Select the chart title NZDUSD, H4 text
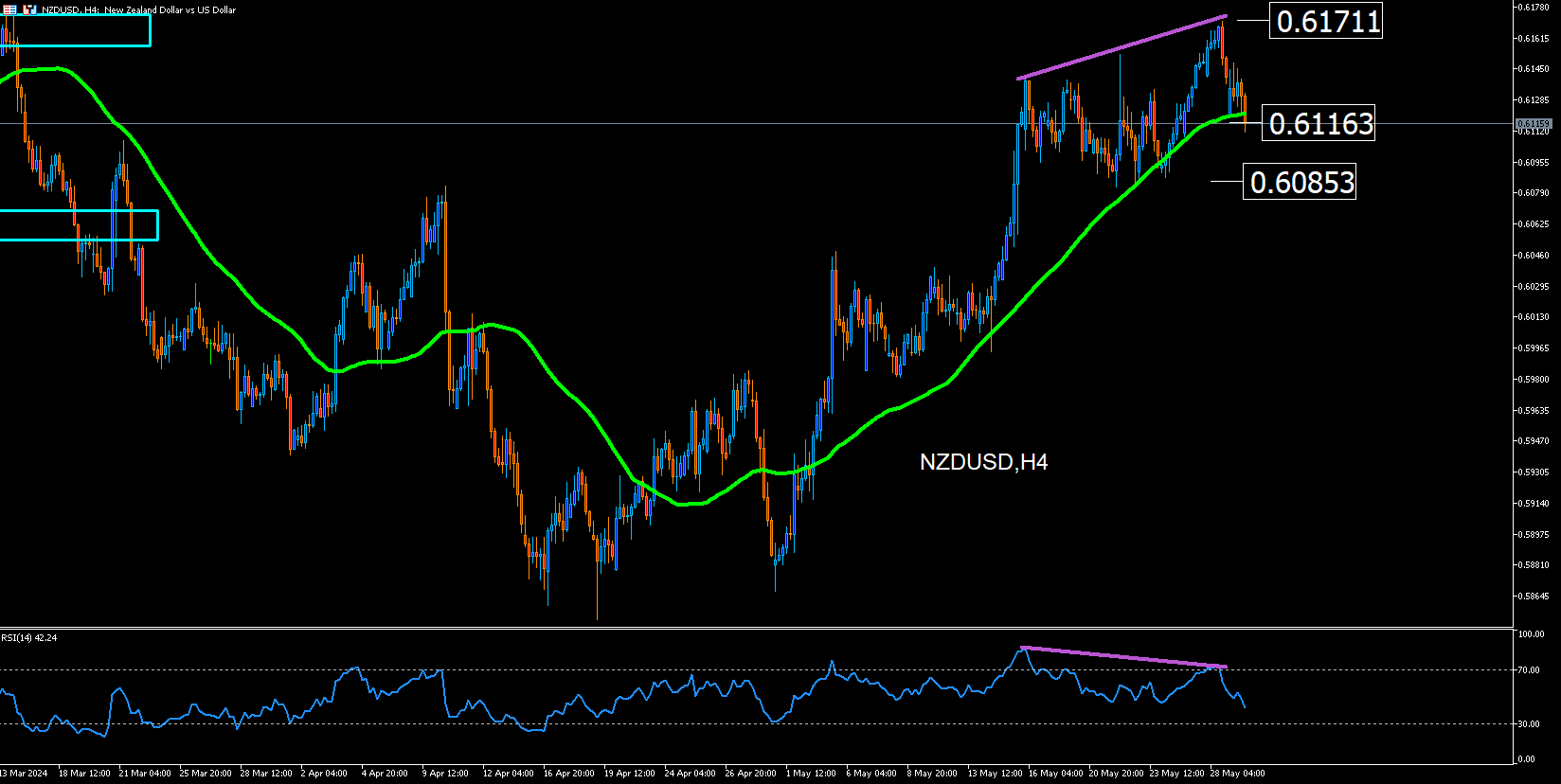The image size is (1561, 784). [71, 9]
